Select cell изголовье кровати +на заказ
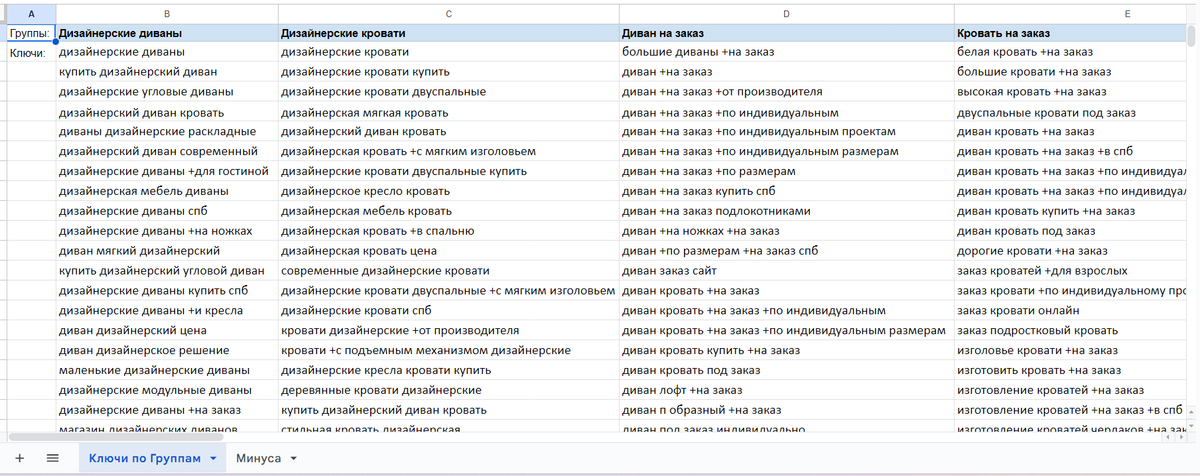This screenshot has width=1200, height=476. 1070,350
